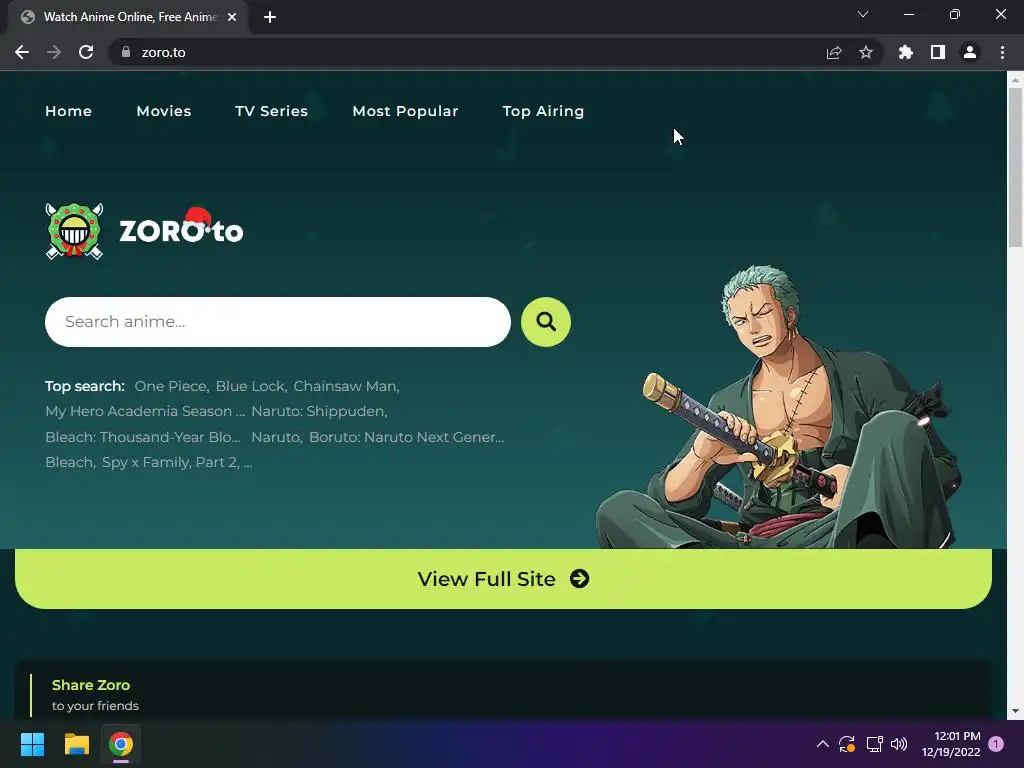Click the sync update tray icon
Screen dimensions: 1024x768
(847, 744)
